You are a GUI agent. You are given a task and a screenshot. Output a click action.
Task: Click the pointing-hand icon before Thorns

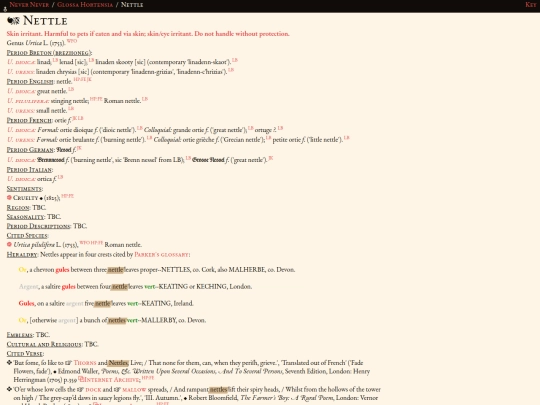tap(69, 363)
